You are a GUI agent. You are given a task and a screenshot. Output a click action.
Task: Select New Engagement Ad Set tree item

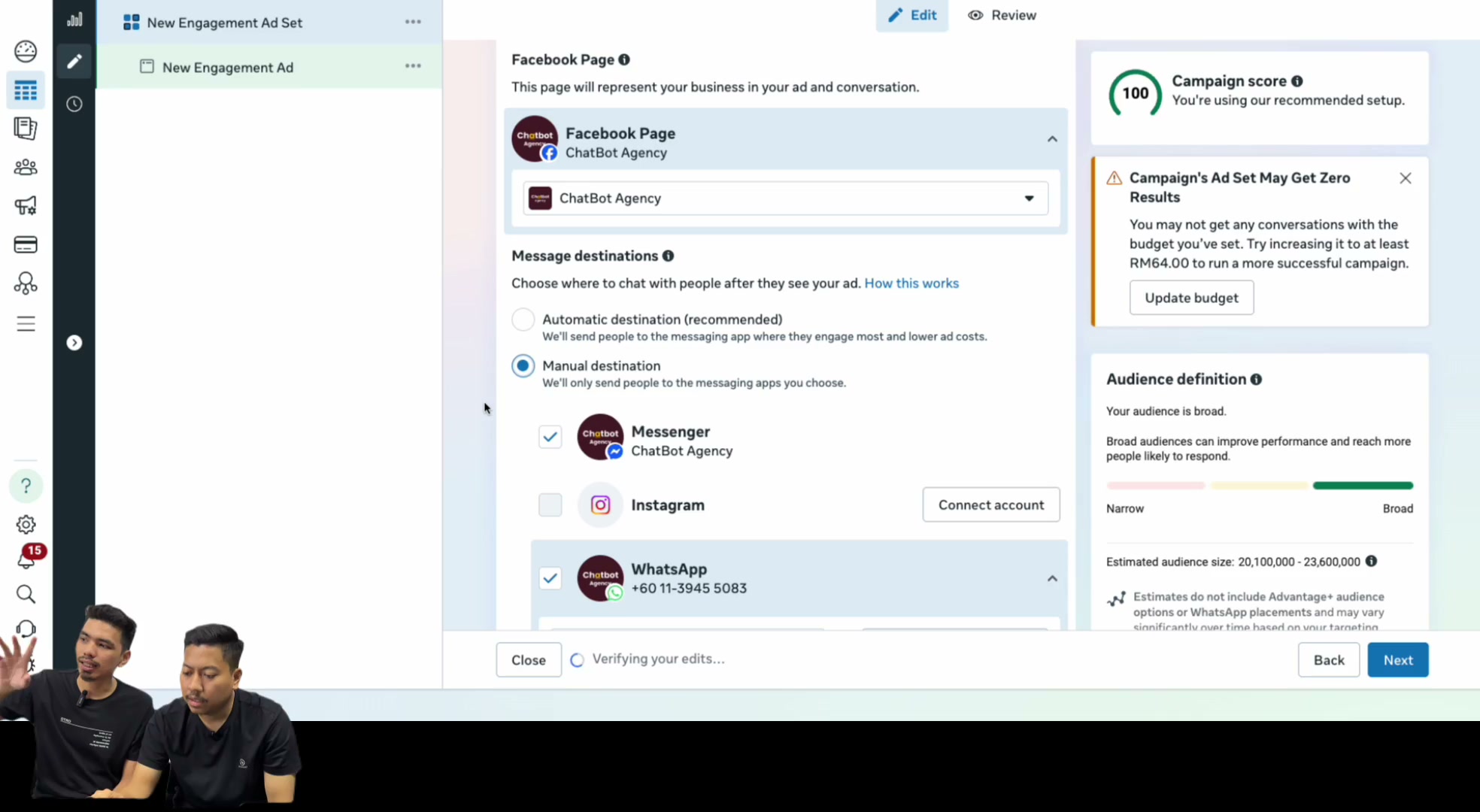(269, 22)
